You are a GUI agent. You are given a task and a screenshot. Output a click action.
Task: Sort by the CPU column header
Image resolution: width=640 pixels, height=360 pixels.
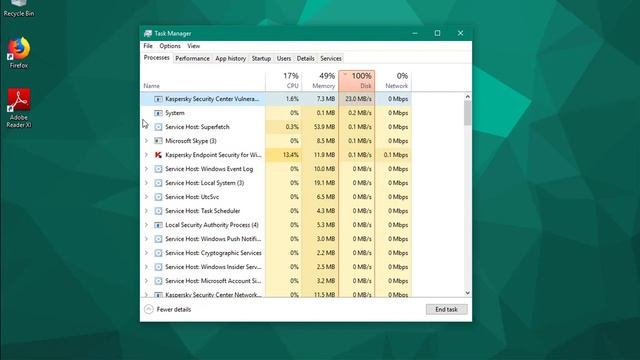click(284, 80)
